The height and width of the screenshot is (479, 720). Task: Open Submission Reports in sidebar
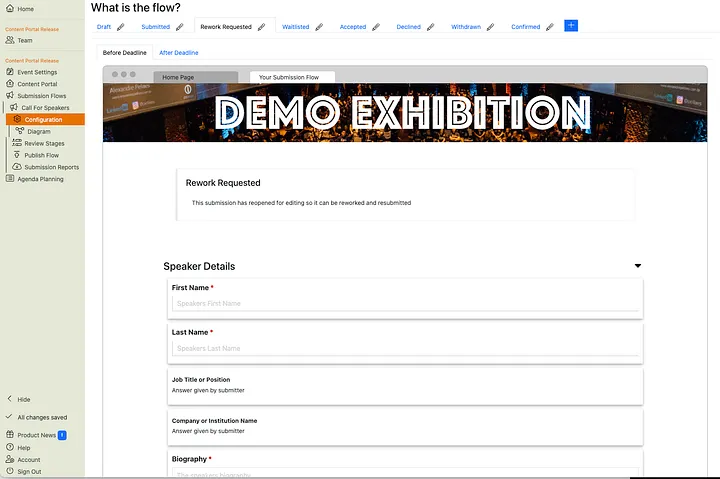pos(52,167)
